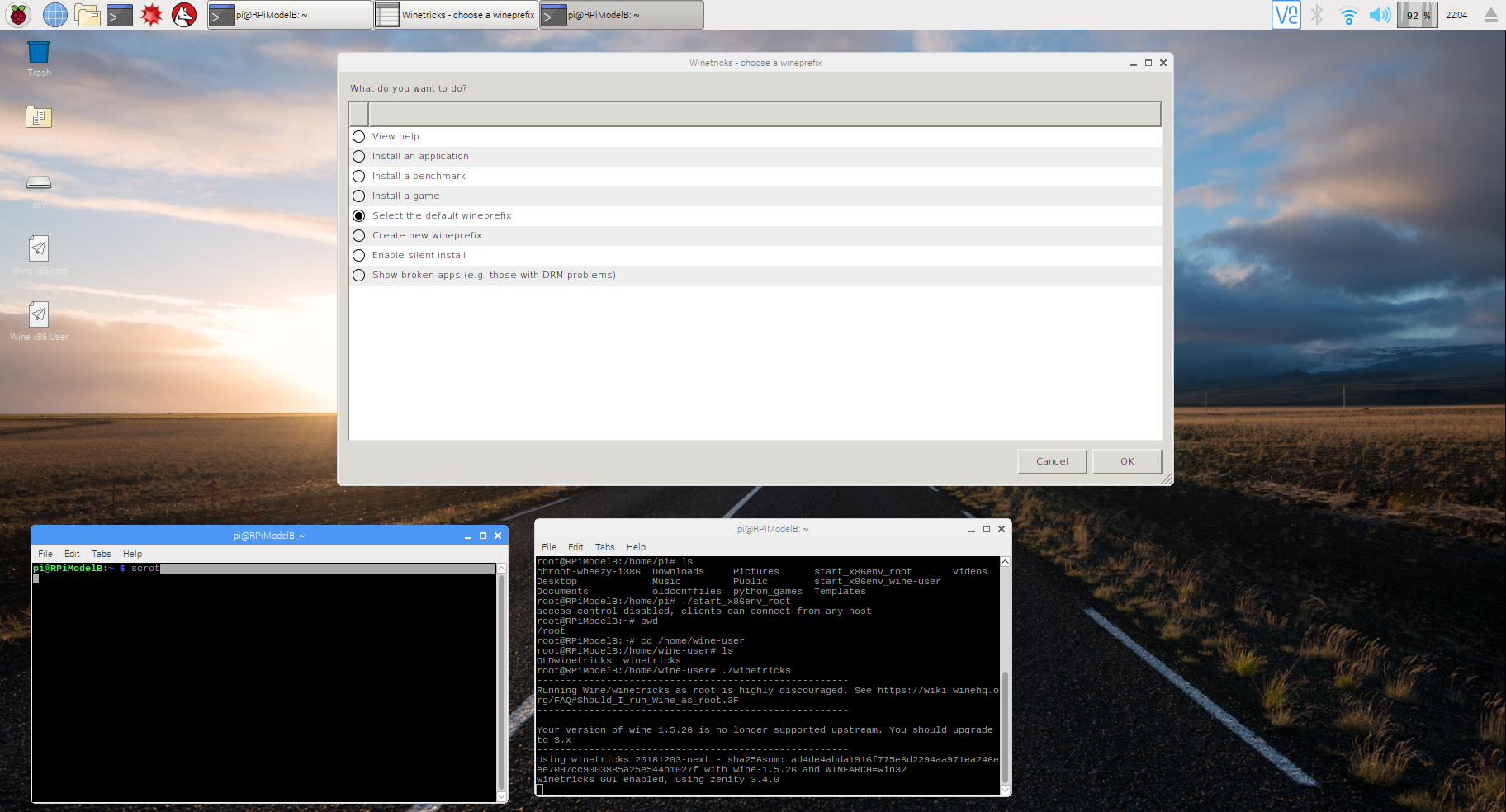
Task: Switch to last pi@RPiModelB taskbar window
Action: (622, 15)
